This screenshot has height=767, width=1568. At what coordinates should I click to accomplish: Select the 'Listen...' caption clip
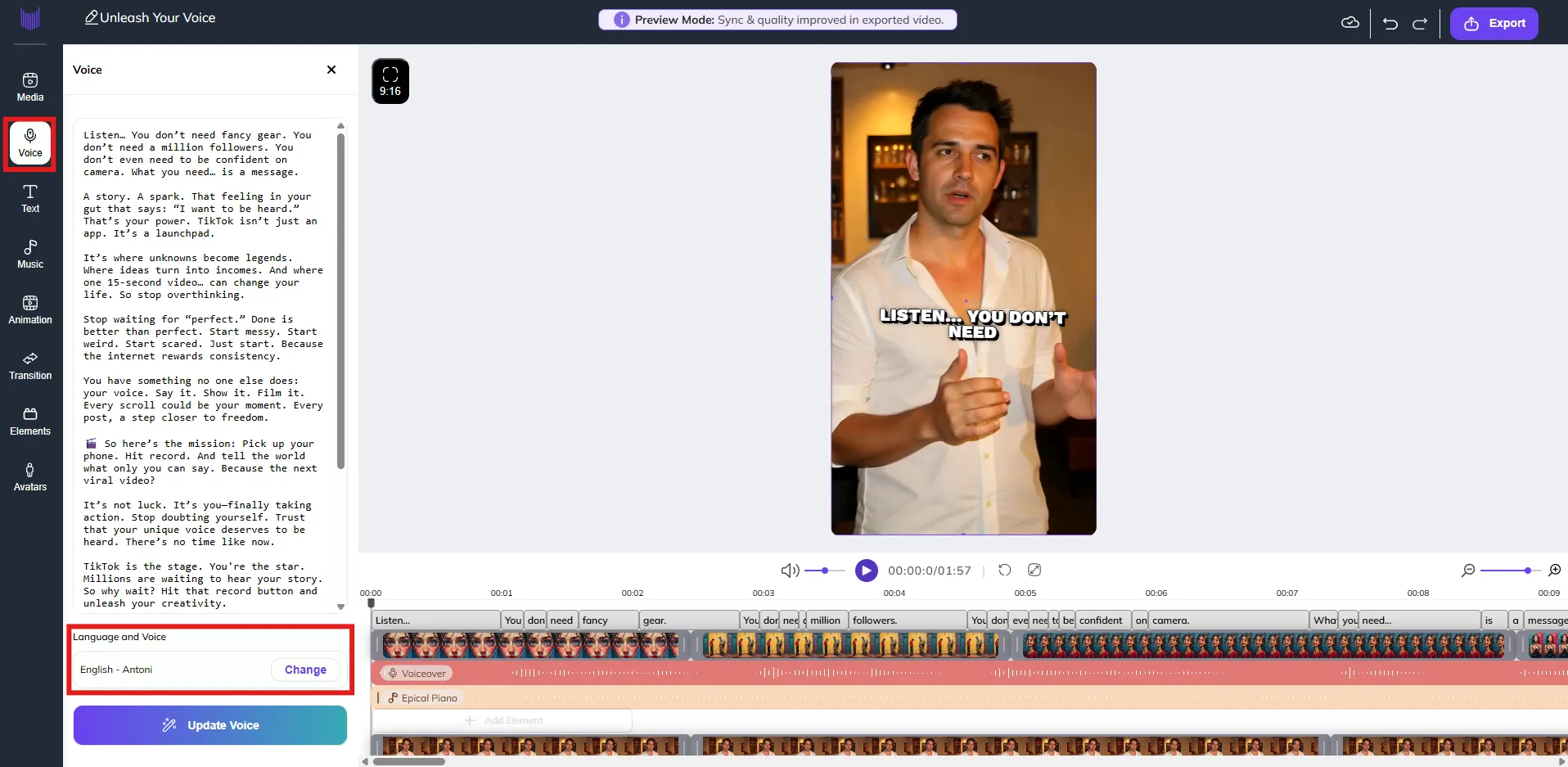(x=437, y=620)
